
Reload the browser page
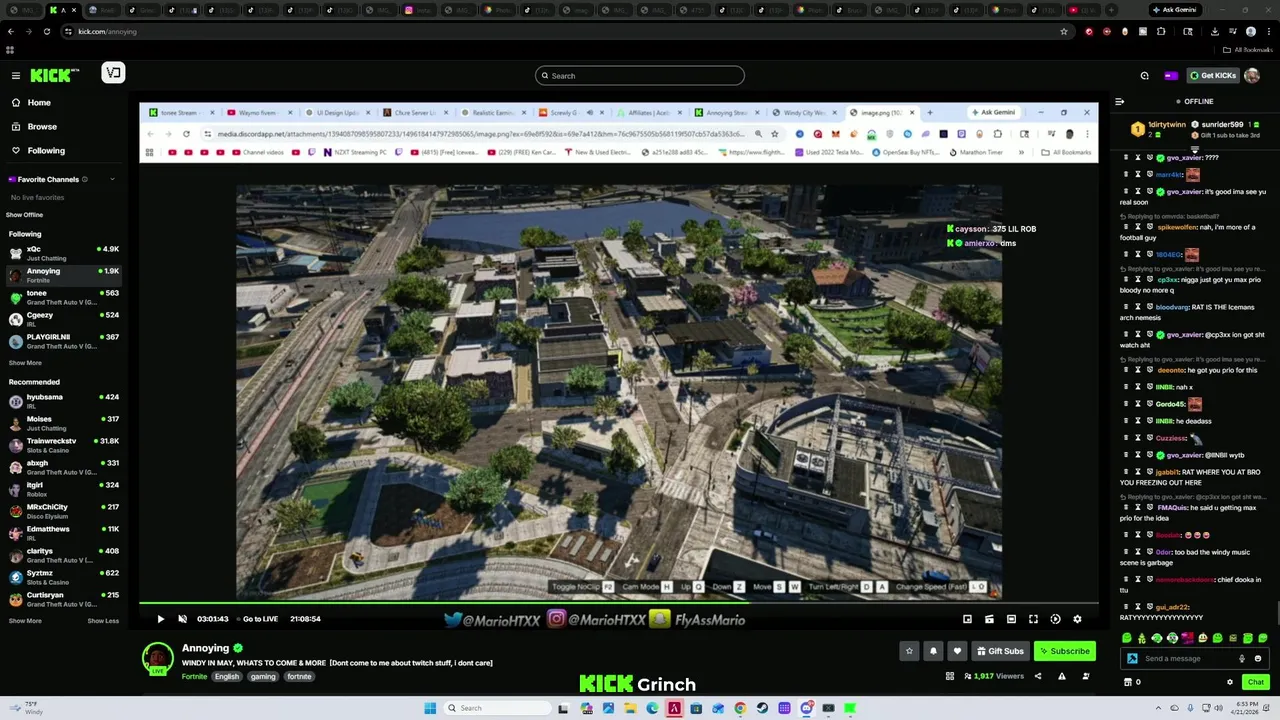click(46, 32)
